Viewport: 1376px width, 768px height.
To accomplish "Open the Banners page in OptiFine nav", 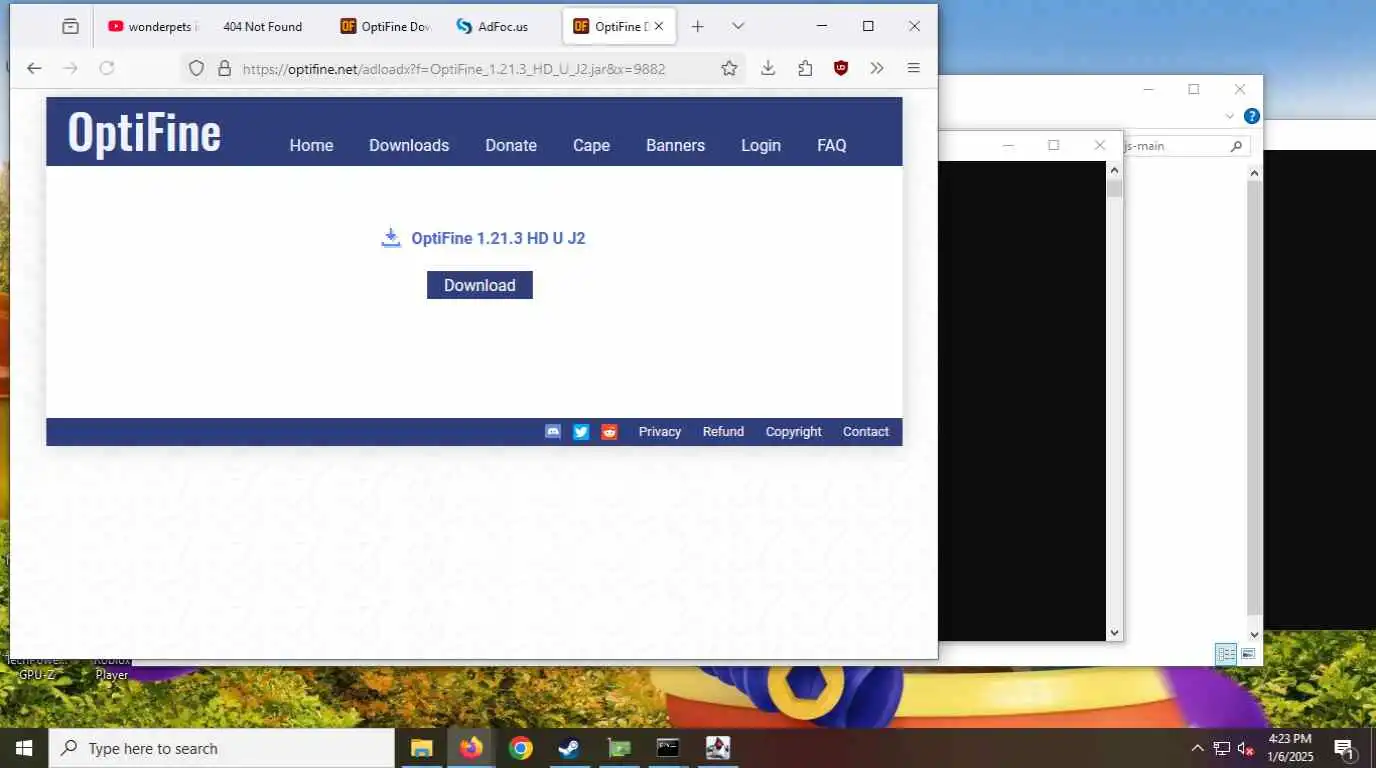I will (675, 145).
